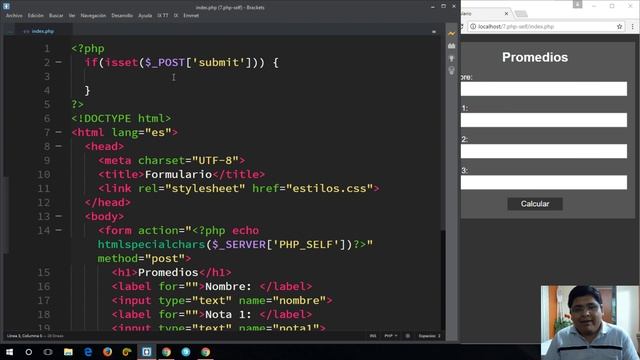Open the Buscar menu
The image size is (640, 360).
pos(56,16)
